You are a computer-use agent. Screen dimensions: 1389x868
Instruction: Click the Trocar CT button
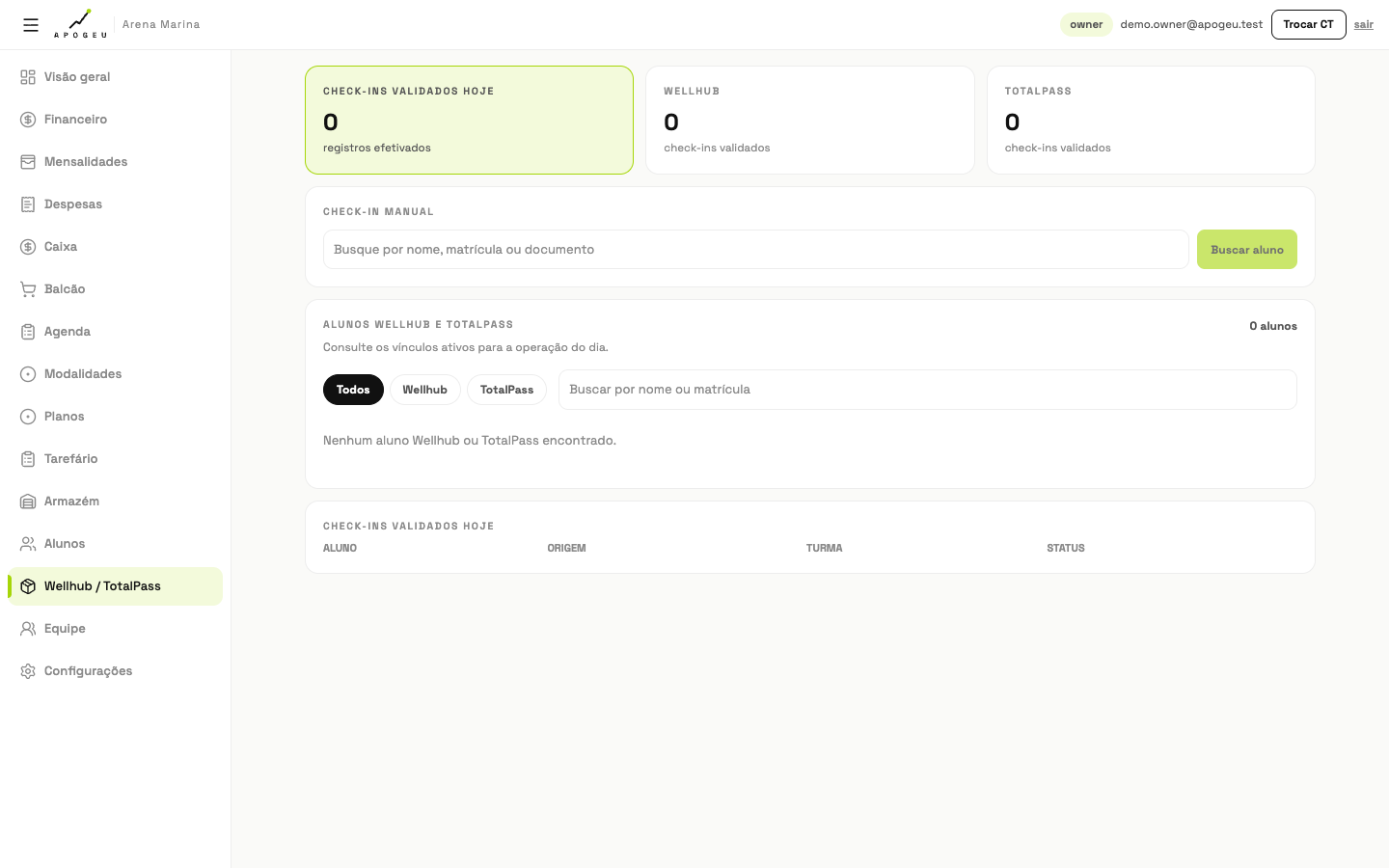pyautogui.click(x=1308, y=24)
